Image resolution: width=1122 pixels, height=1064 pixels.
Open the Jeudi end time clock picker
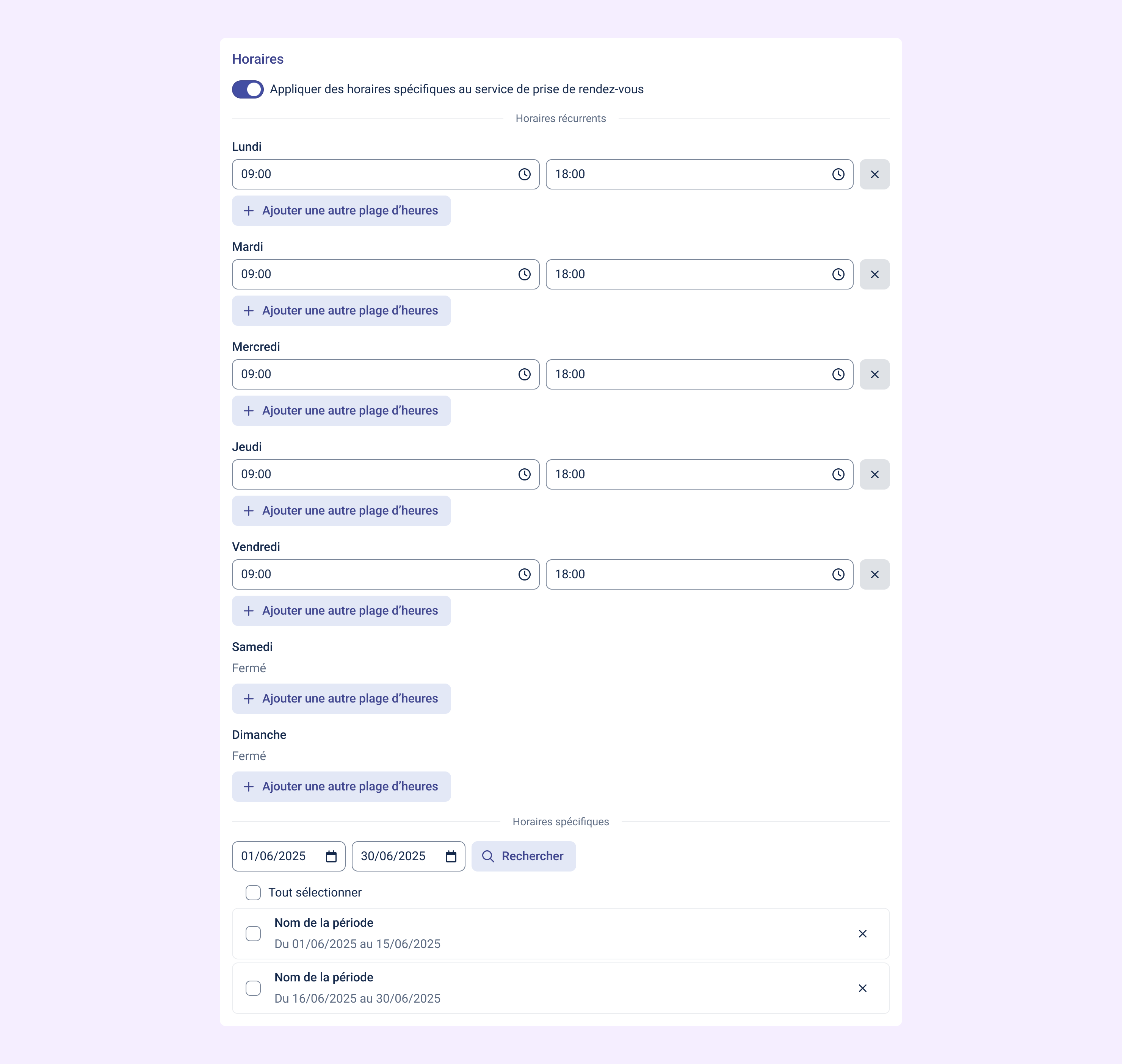(x=838, y=474)
